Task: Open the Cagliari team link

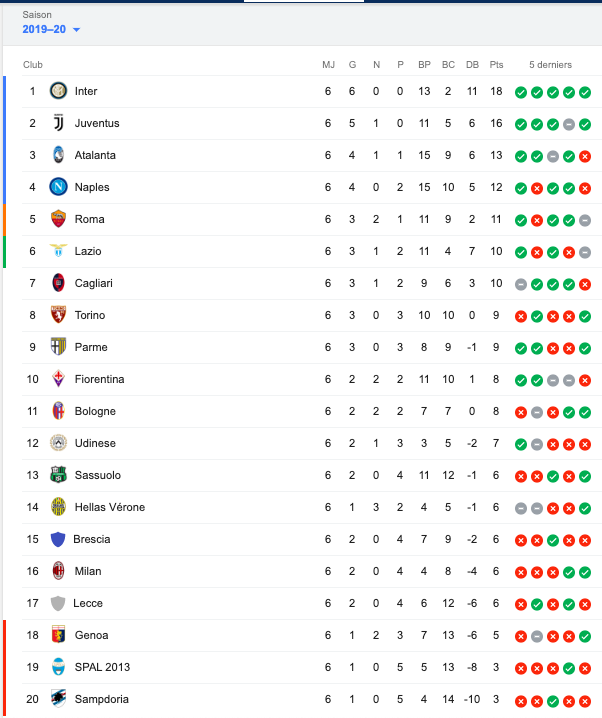Action: tap(93, 283)
